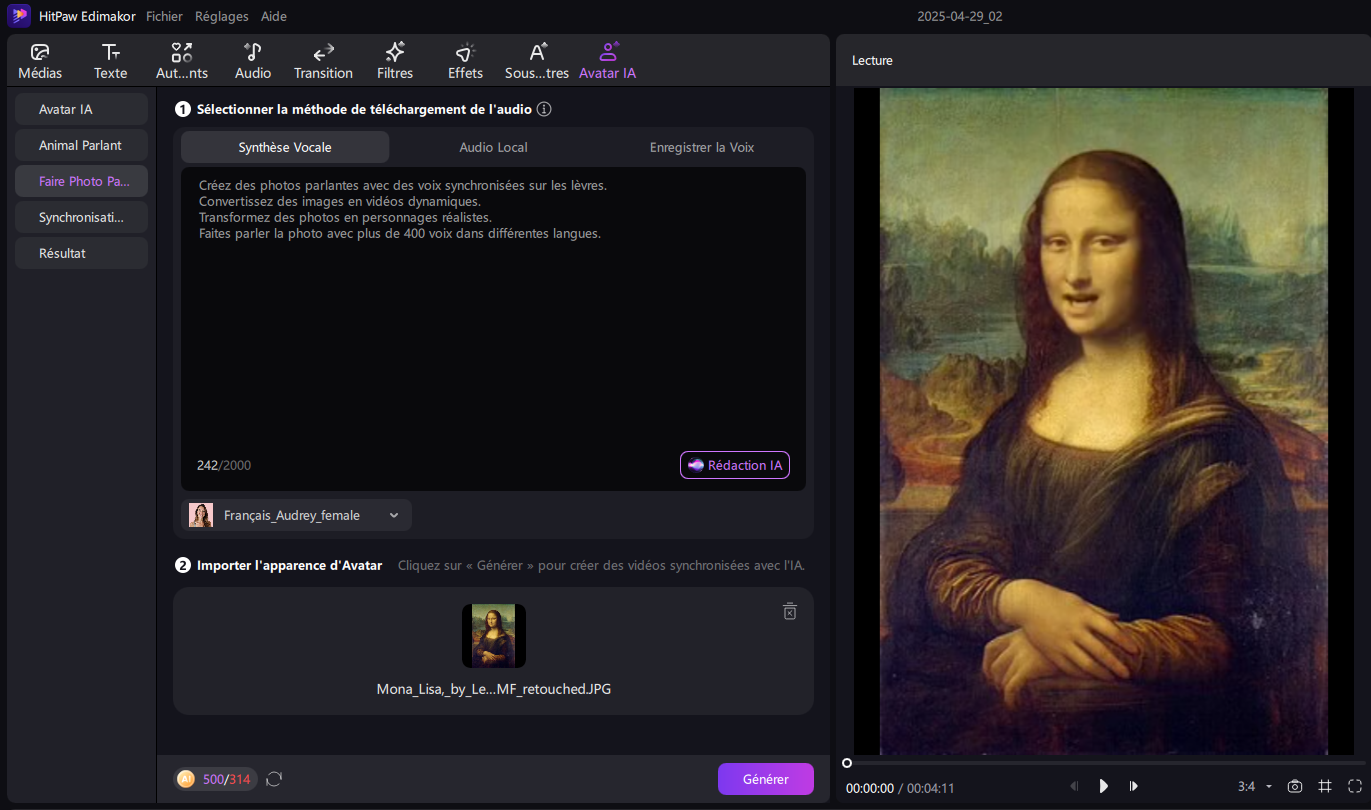Click the Rédaction IA button

(x=735, y=465)
